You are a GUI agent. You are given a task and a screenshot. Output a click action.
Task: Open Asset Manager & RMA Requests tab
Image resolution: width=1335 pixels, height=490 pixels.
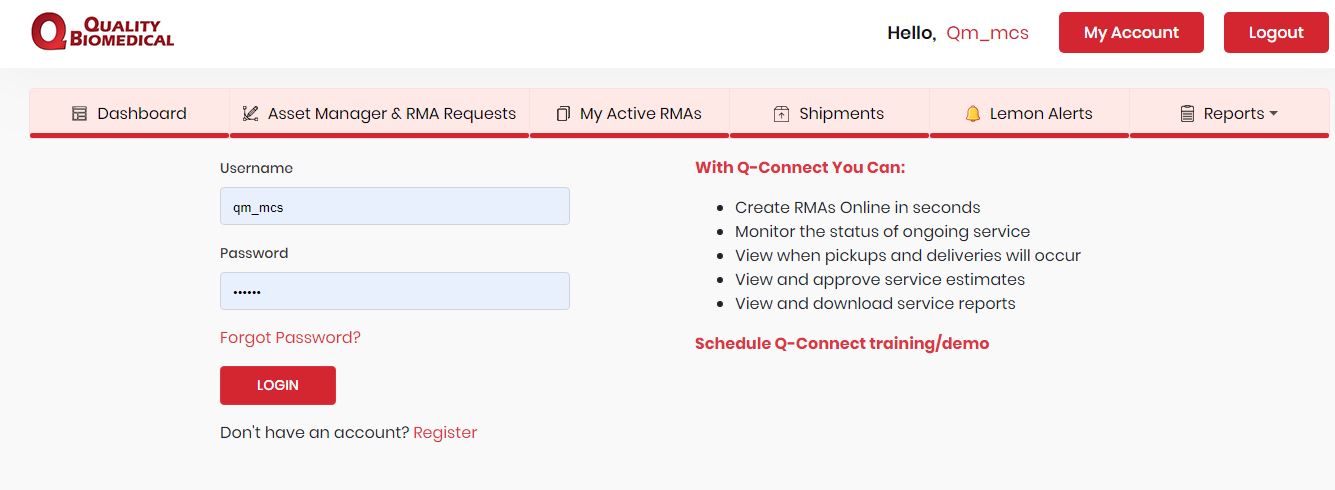(x=380, y=113)
